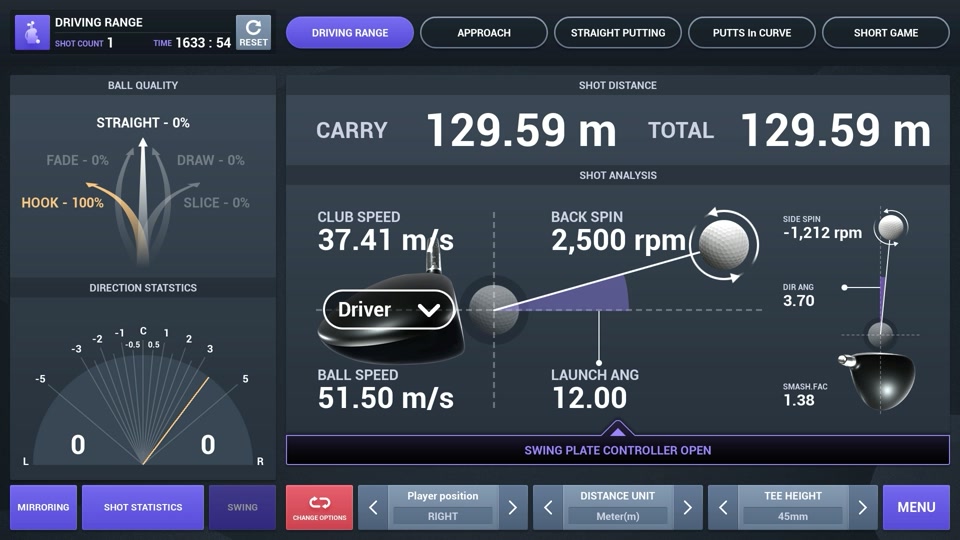Viewport: 960px width, 540px height.
Task: Decrease TEE HEIGHT with left arrow
Action: [x=723, y=508]
